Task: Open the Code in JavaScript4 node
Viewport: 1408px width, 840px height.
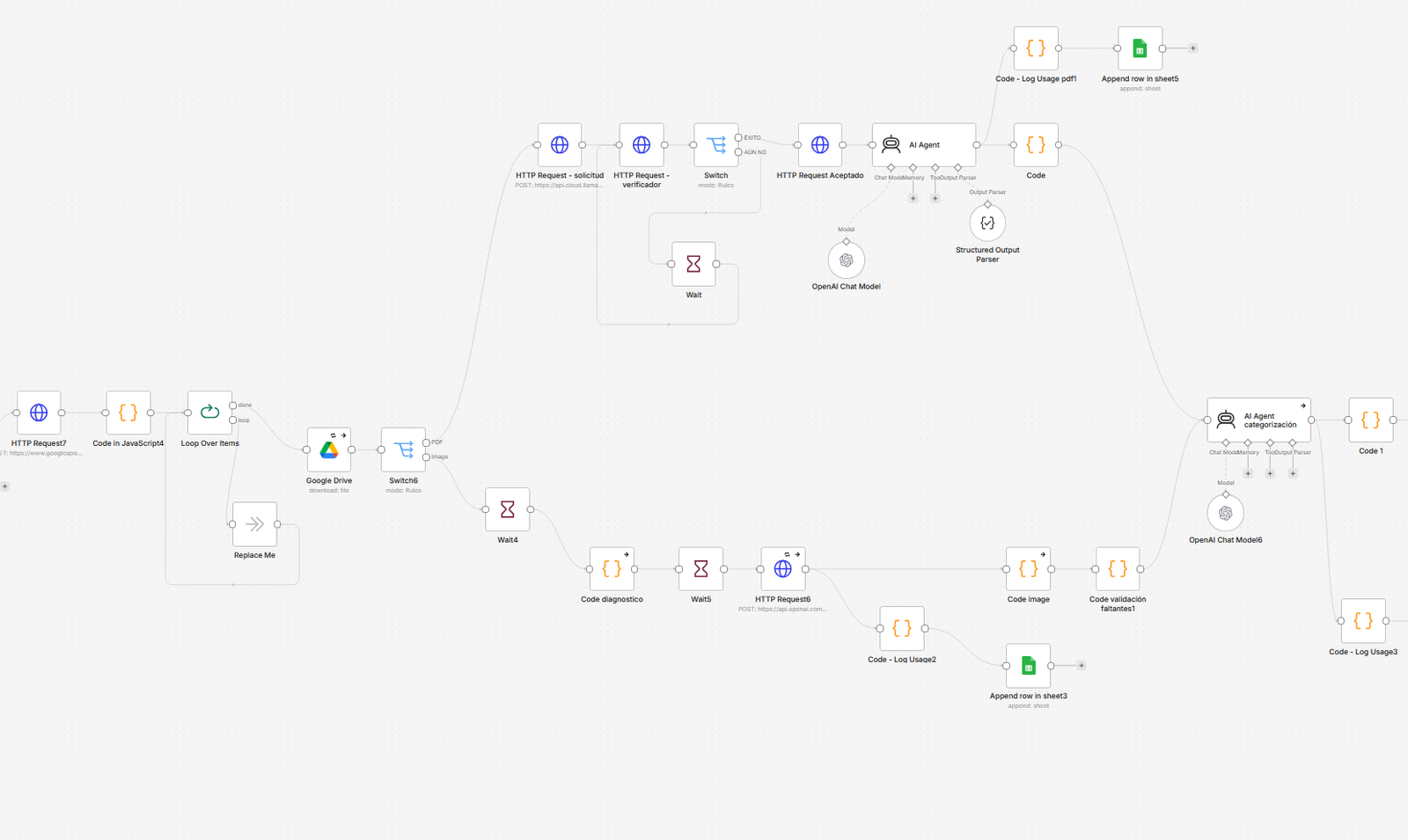Action: (128, 413)
